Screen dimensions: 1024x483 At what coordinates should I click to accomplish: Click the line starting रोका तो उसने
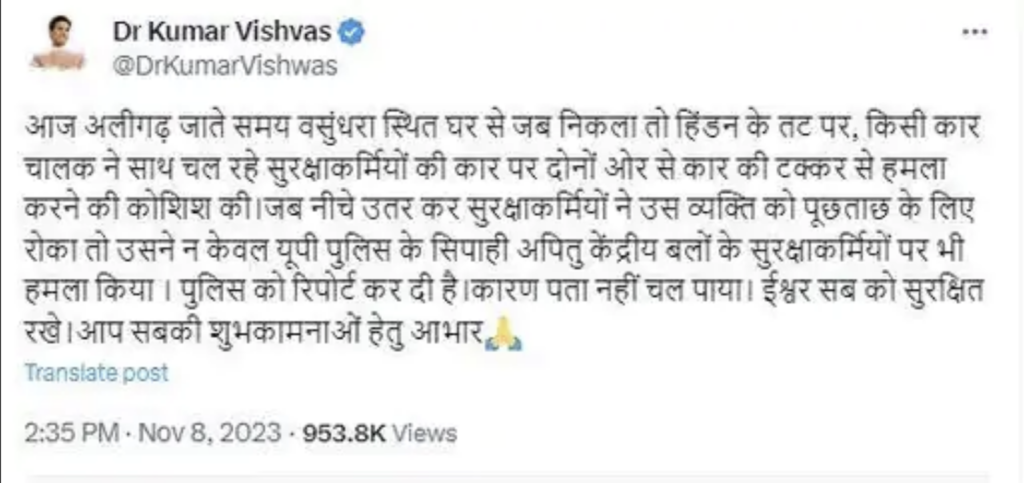[x=495, y=251]
